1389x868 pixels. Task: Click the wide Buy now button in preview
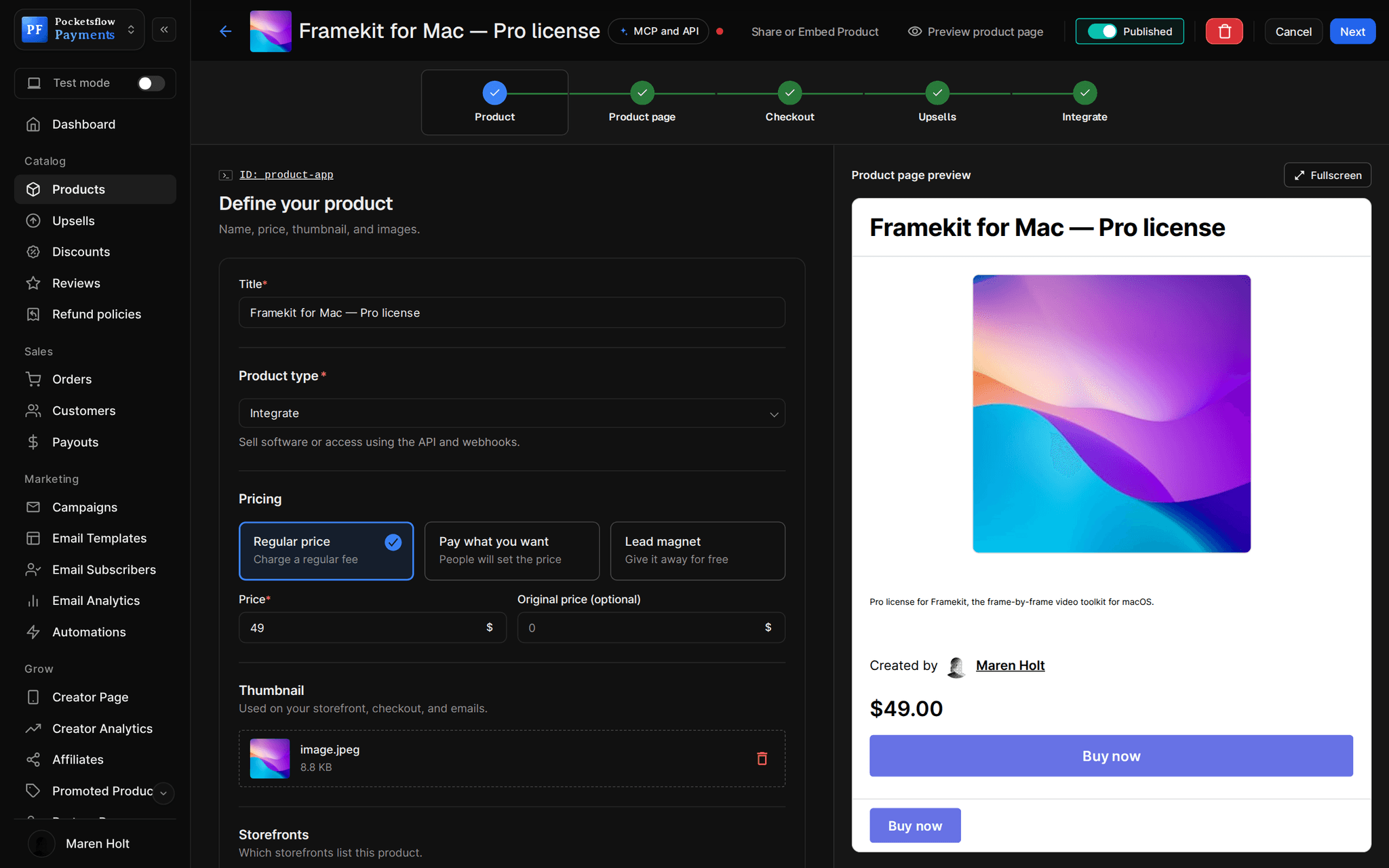tap(1111, 756)
